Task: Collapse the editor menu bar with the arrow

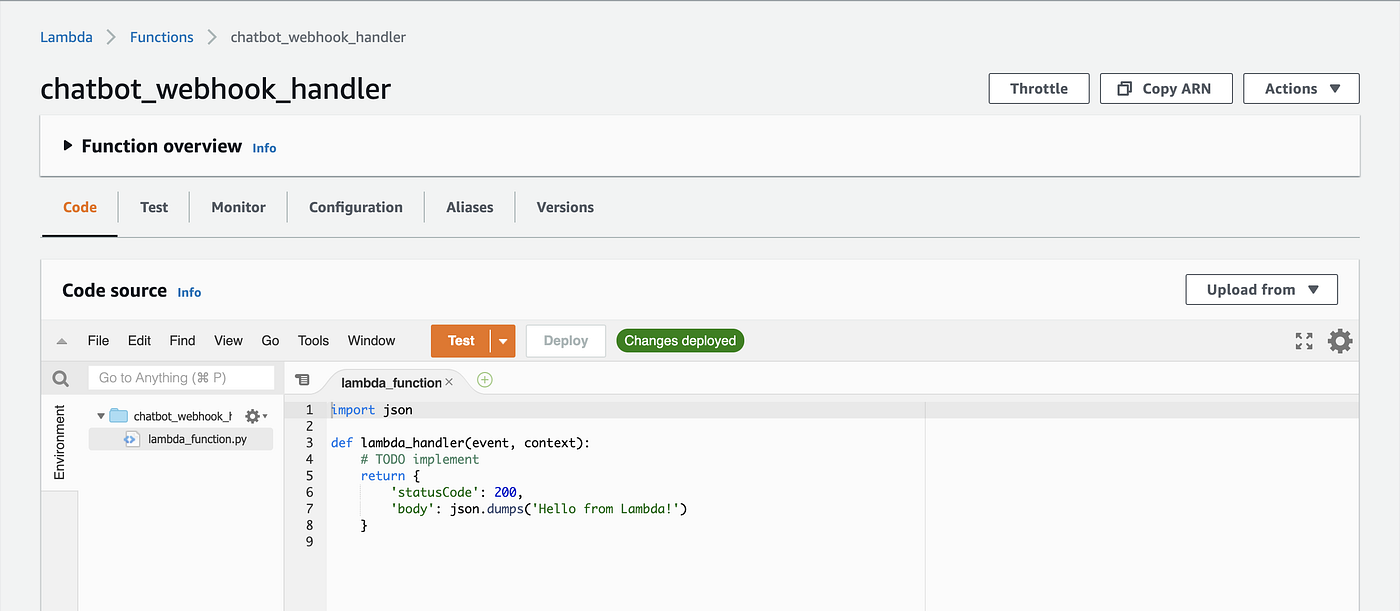Action: click(x=61, y=340)
